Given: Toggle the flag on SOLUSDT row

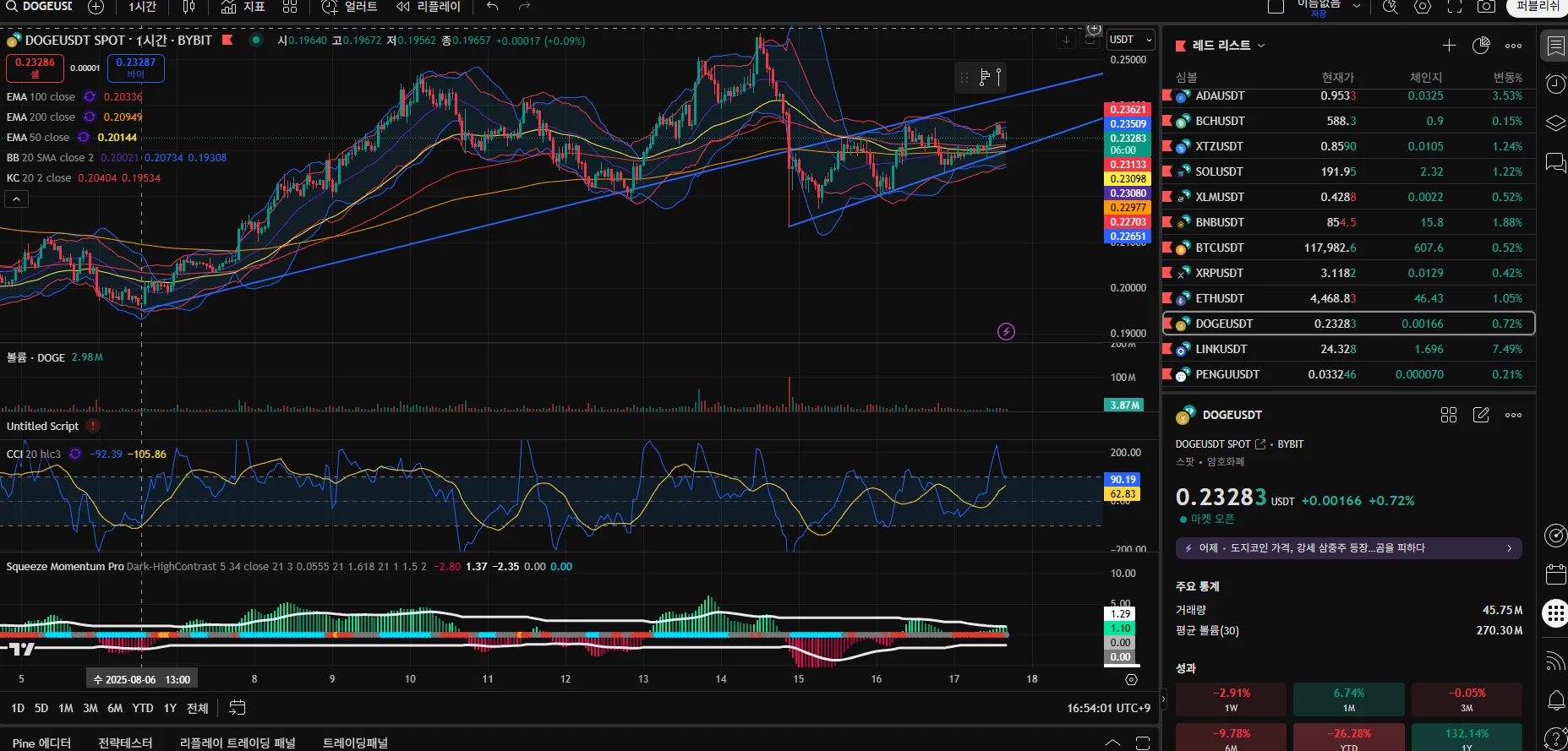Looking at the screenshot, I should (1168, 171).
